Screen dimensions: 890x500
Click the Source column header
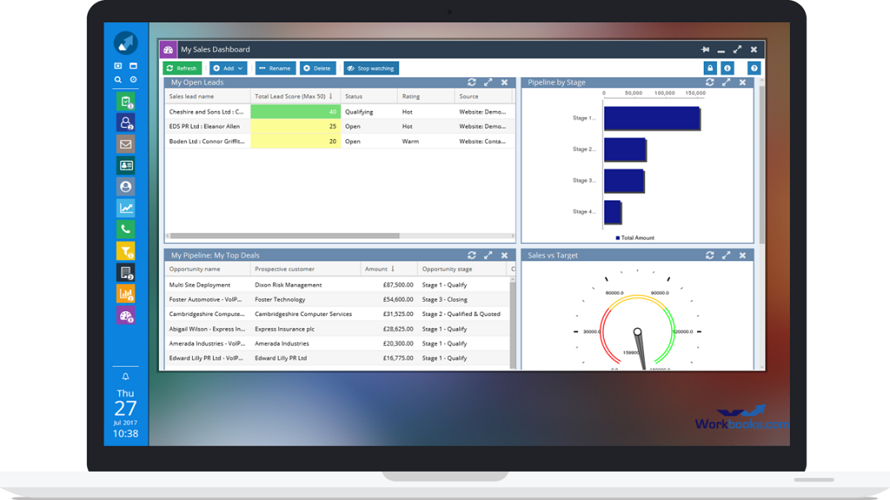[484, 96]
